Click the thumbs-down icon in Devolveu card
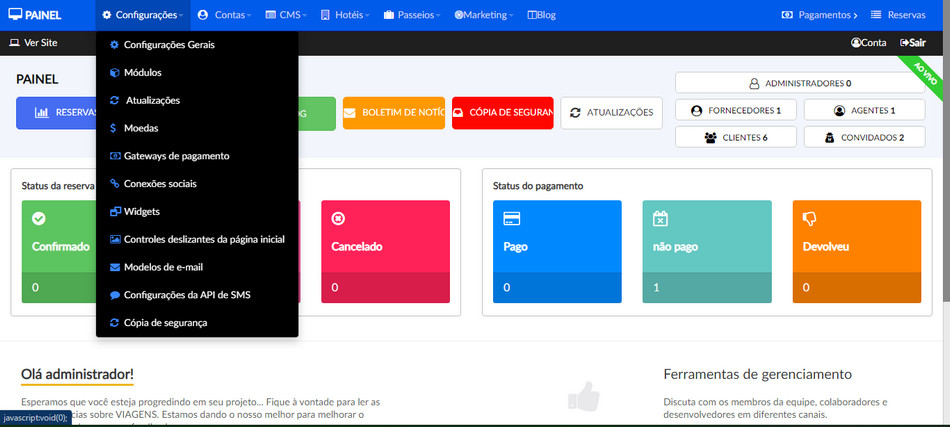 (810, 218)
